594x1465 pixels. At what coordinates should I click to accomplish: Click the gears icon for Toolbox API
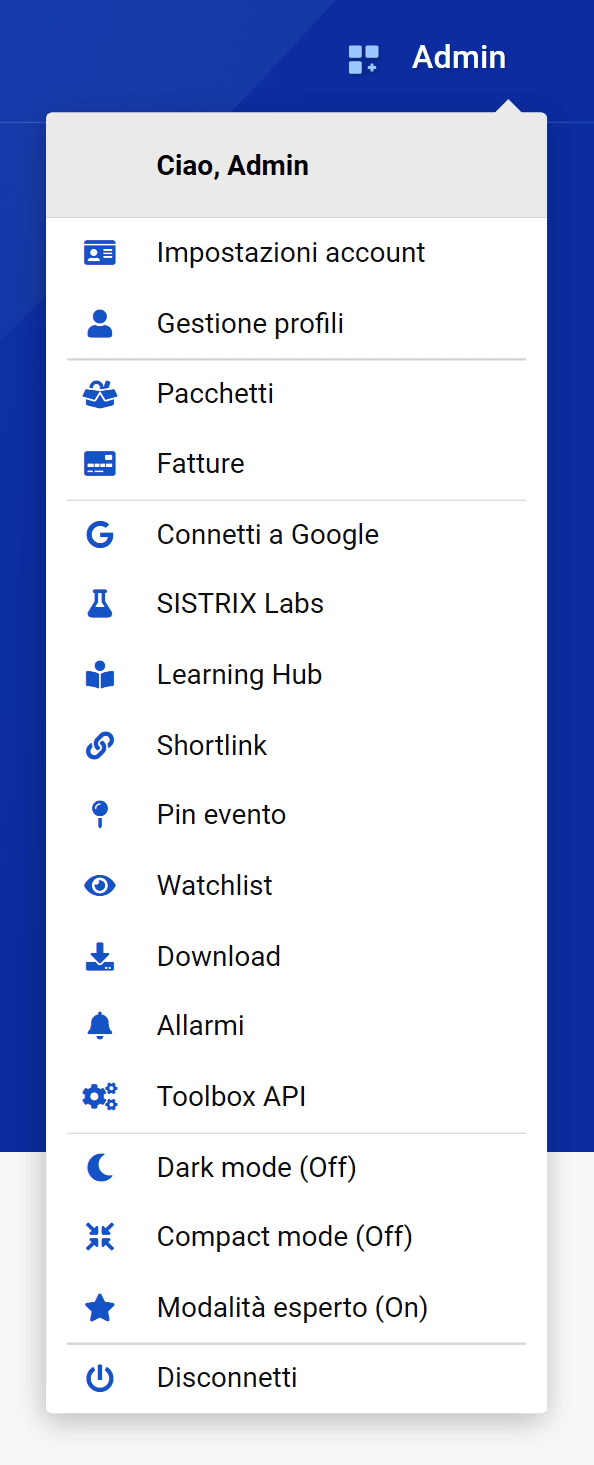pos(100,1097)
